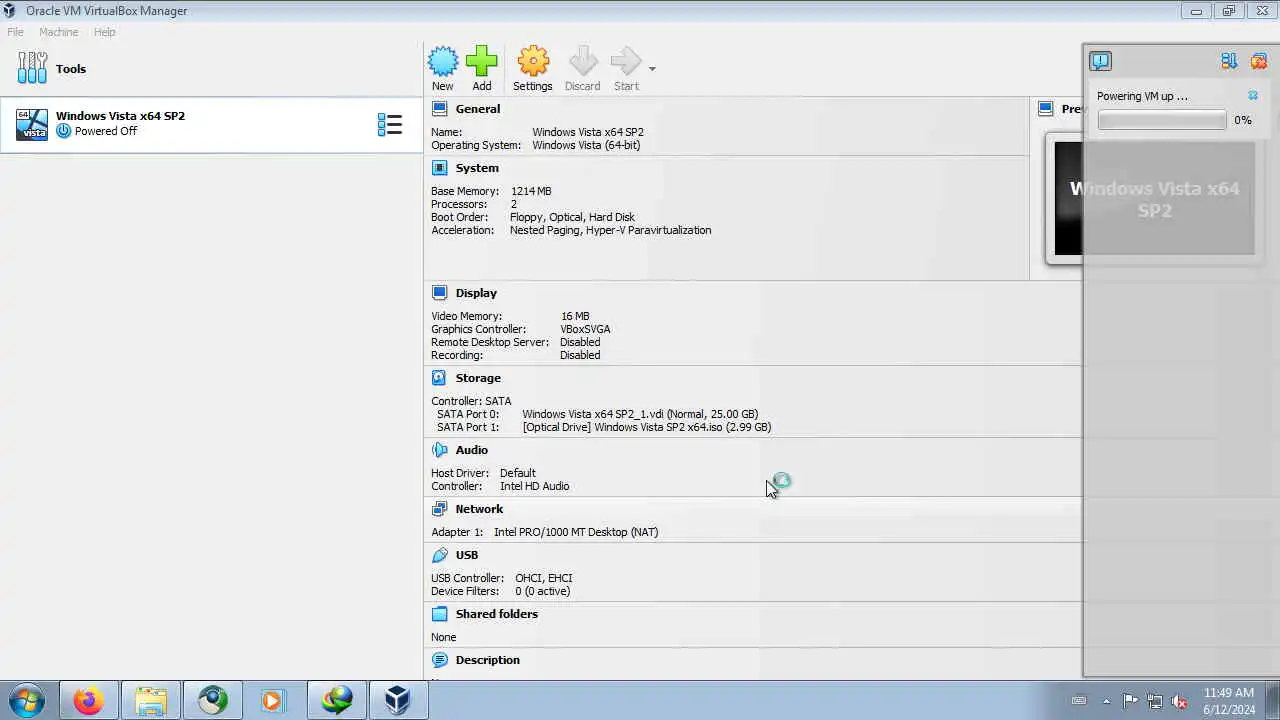
Task: Click the Intel HD Audio controller value
Action: 534,486
